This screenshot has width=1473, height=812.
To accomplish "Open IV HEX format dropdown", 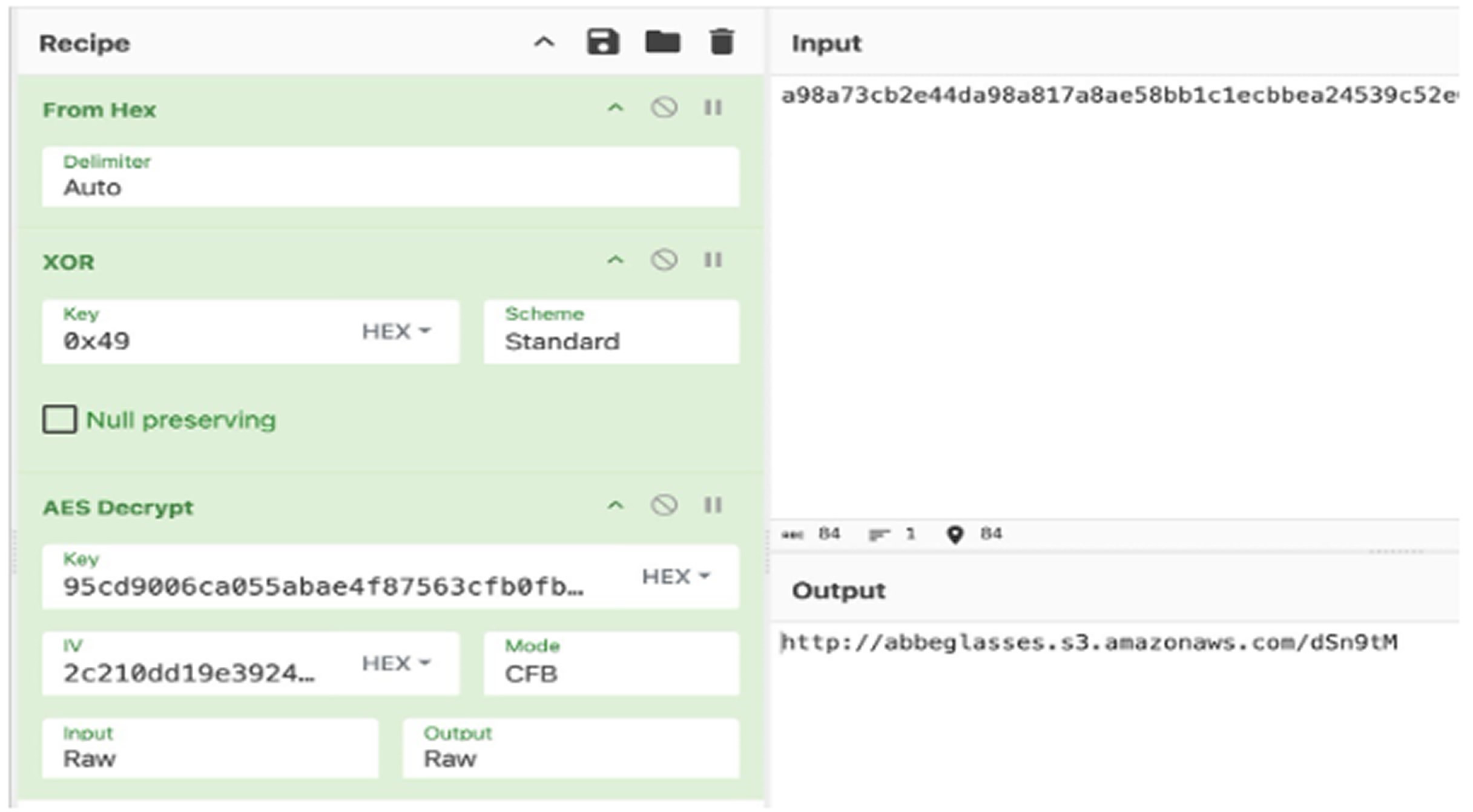I will [396, 664].
